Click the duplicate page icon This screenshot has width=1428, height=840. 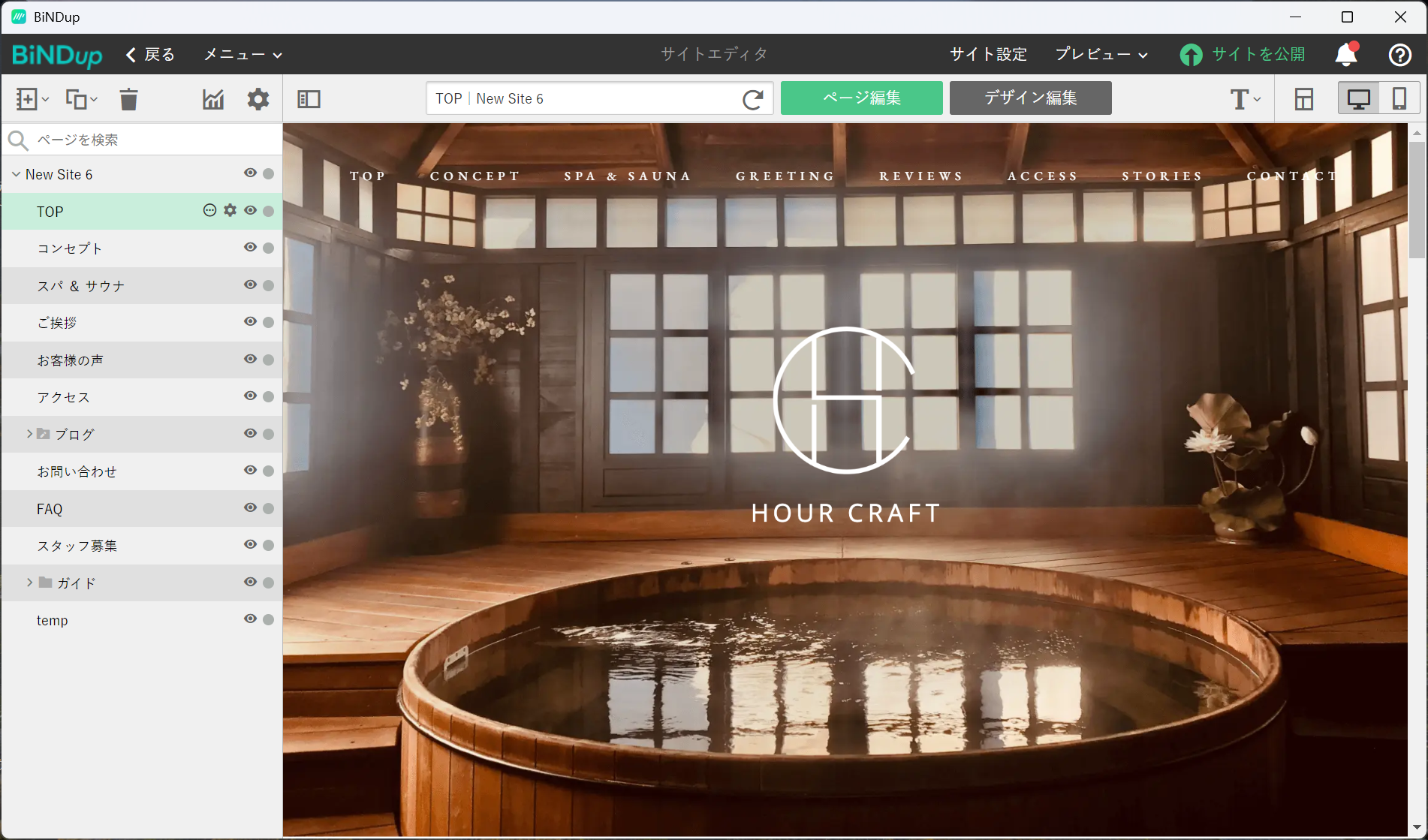pyautogui.click(x=76, y=99)
